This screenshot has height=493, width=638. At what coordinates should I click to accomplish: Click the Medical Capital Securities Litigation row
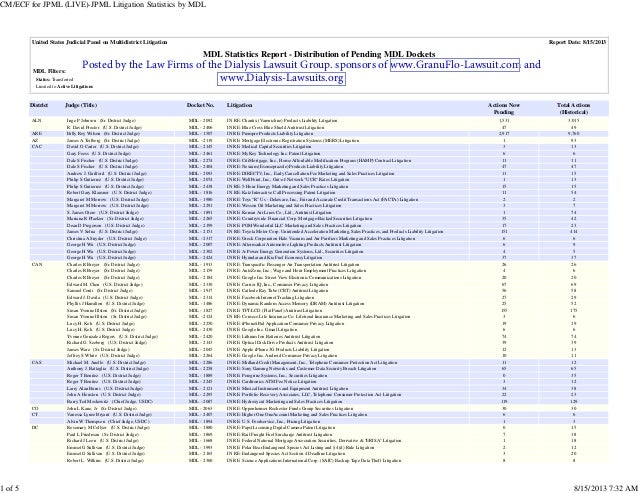tap(319, 146)
